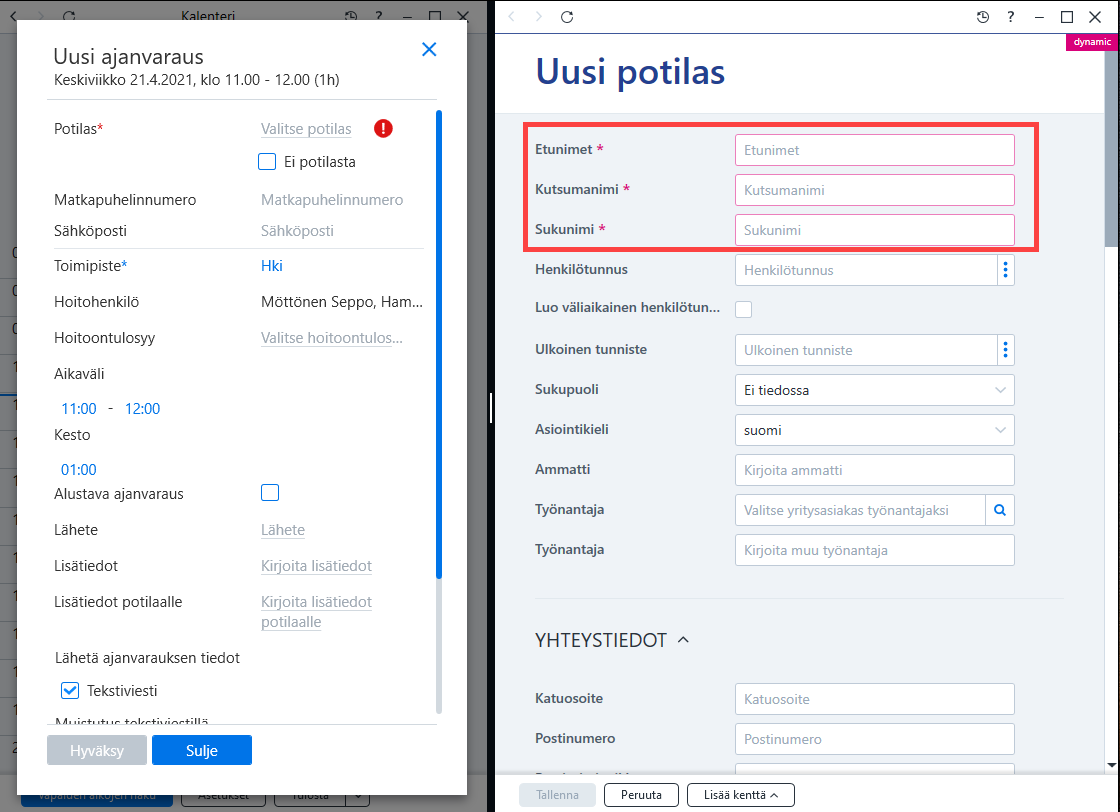The width and height of the screenshot is (1120, 812).
Task: Click Kirjoita lisätiedot potilaalle field
Action: [x=316, y=611]
